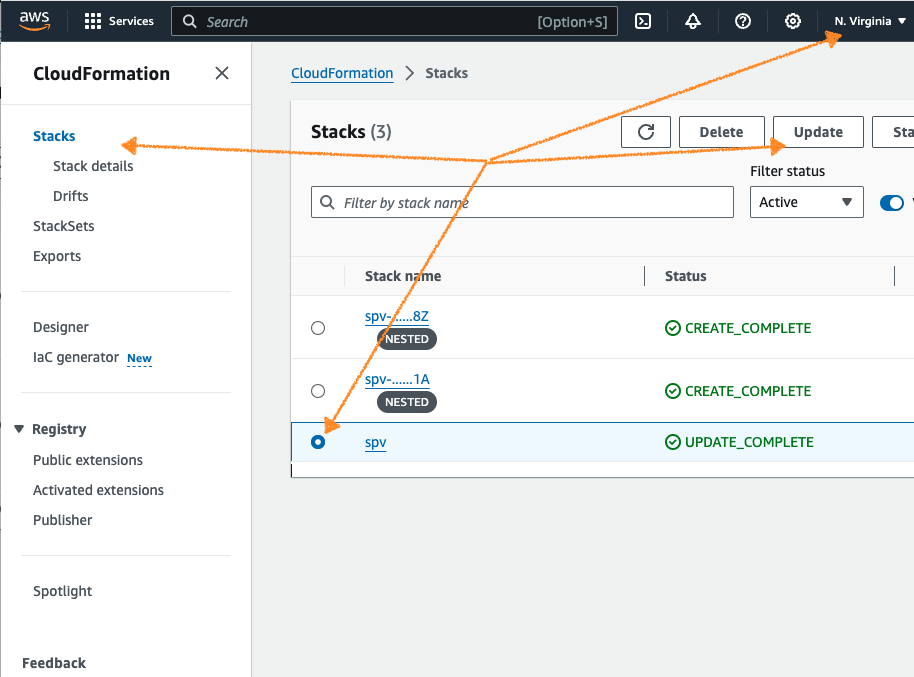
Task: Click the Feedback link
Action: 54,663
